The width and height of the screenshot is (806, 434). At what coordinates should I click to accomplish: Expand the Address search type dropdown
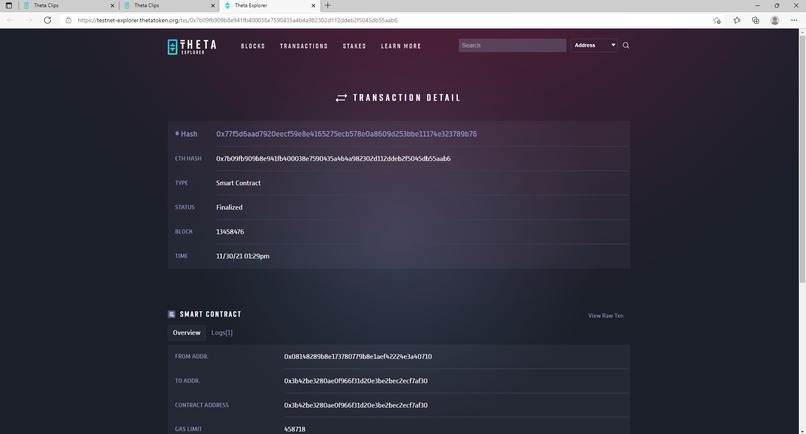click(x=594, y=45)
